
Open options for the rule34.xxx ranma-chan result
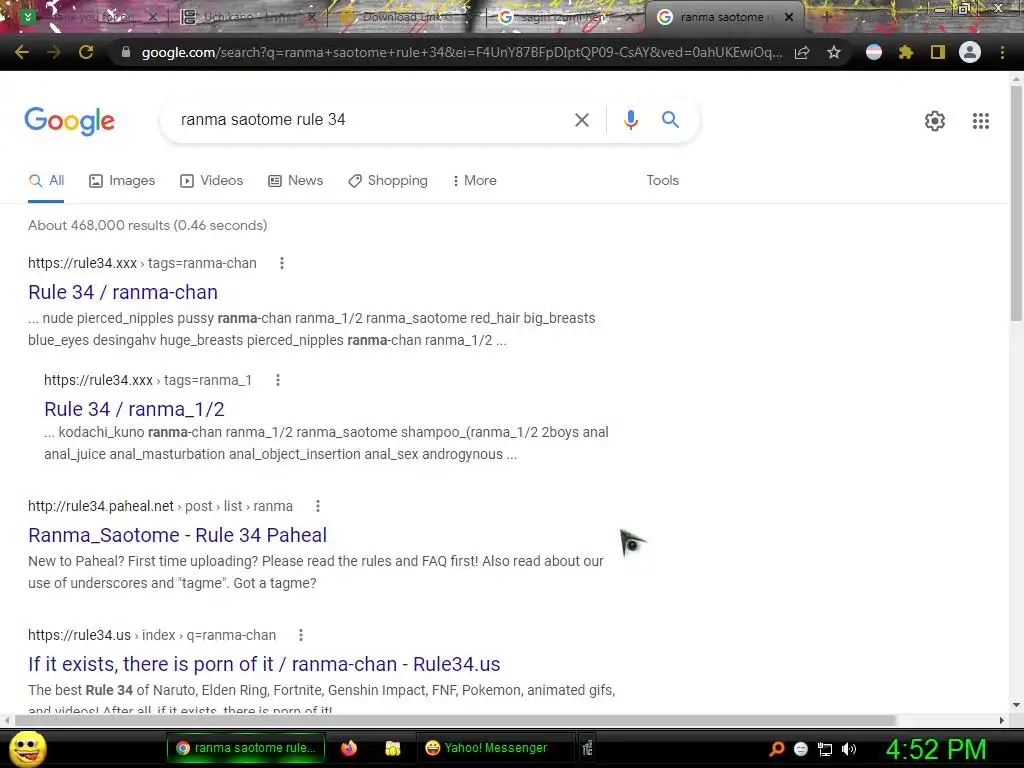tap(281, 263)
